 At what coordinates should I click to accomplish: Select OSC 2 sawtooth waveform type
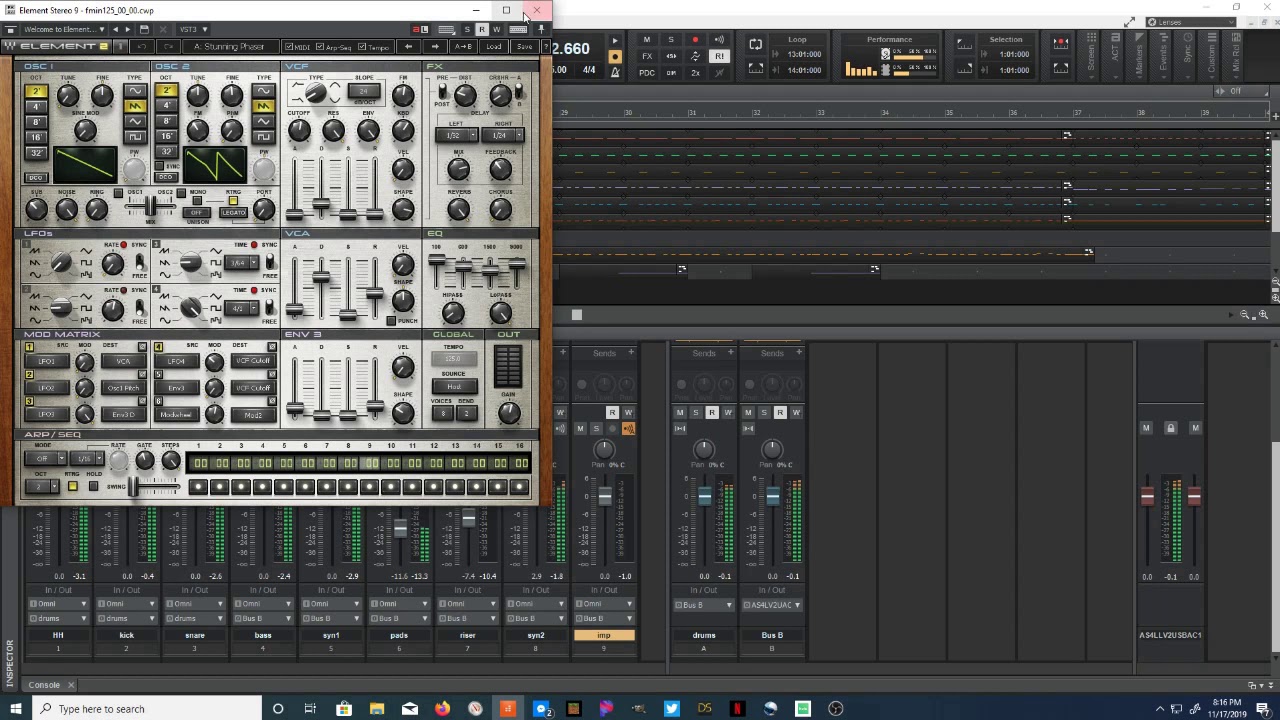coord(263,106)
